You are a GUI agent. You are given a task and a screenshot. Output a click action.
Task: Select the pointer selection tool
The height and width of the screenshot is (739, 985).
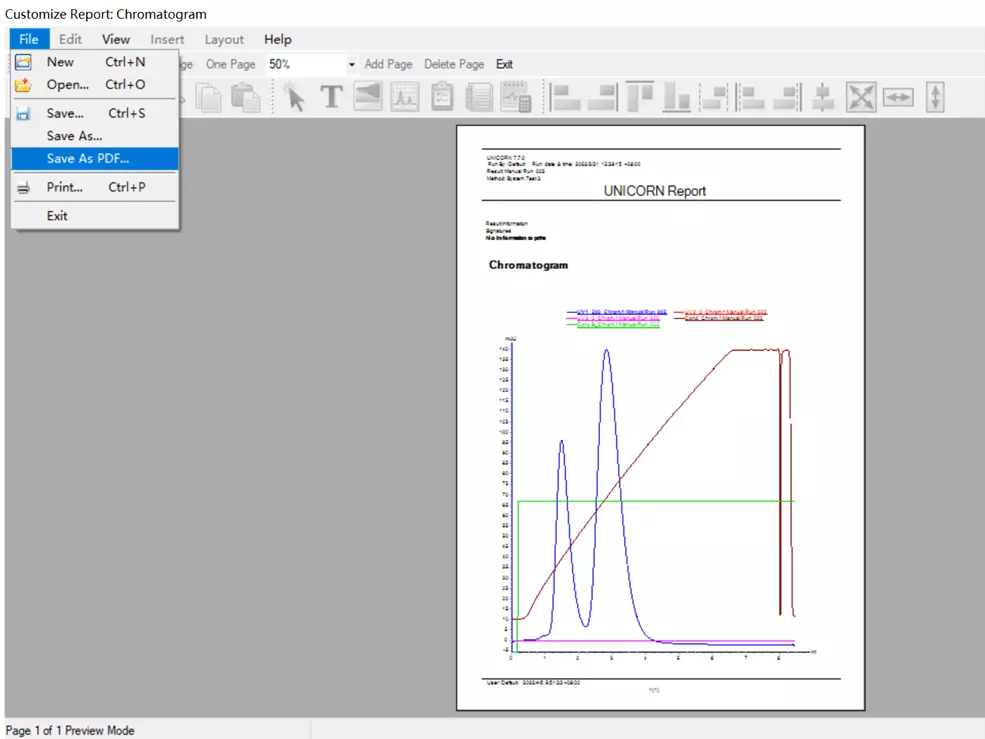[294, 97]
